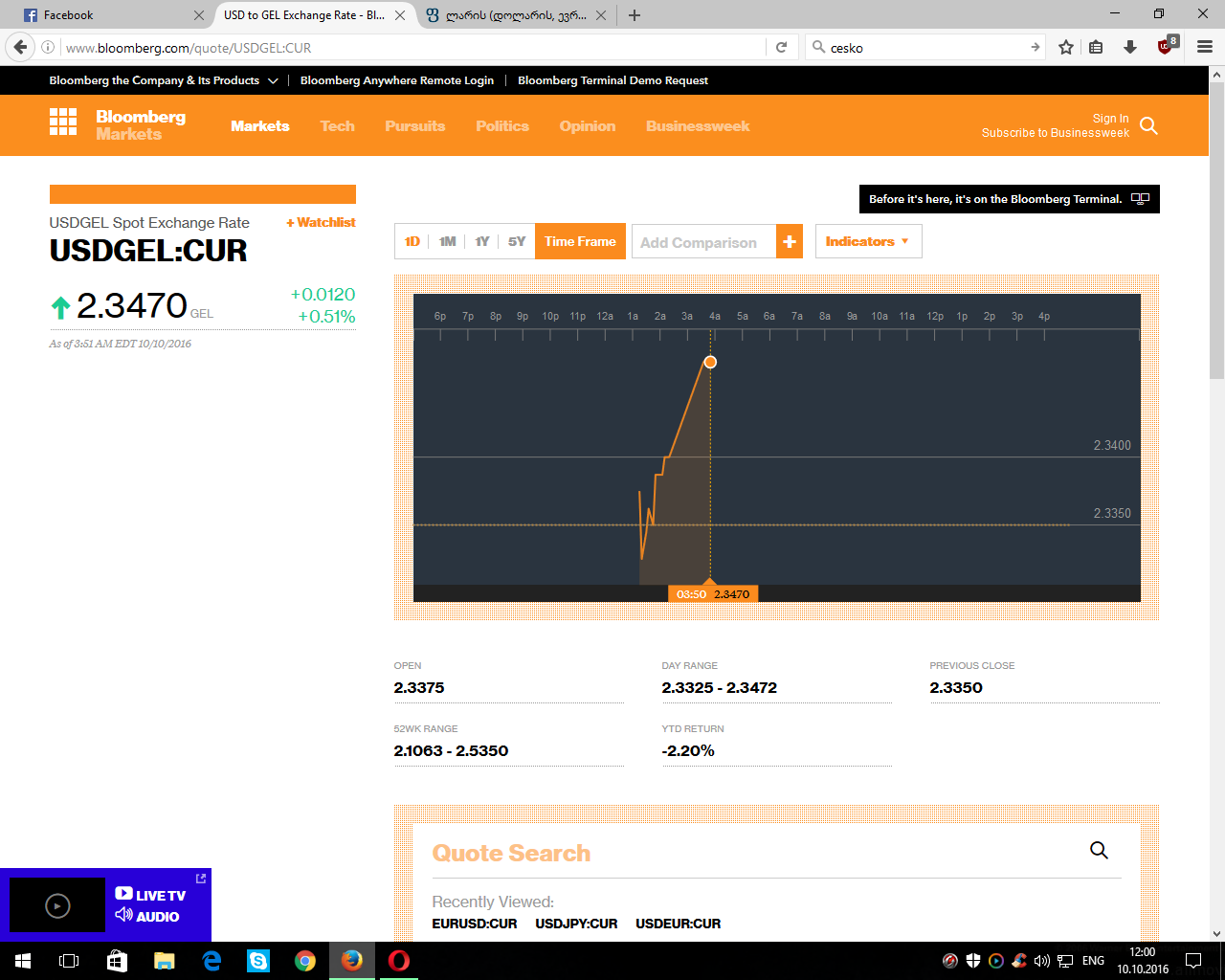The height and width of the screenshot is (980, 1225).
Task: Click the orange plus add-comparison button
Action: pos(790,242)
